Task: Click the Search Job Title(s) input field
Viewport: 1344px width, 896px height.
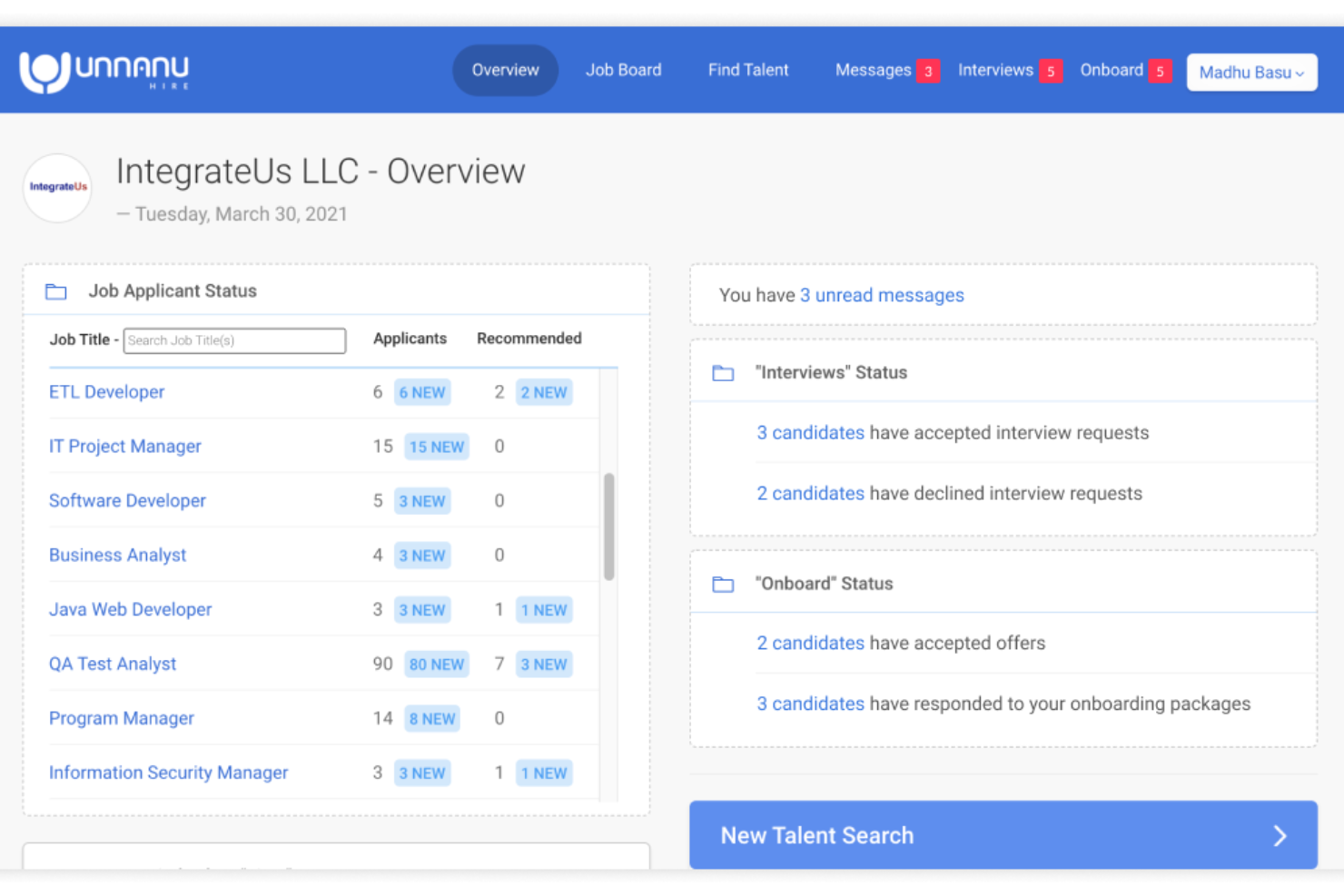Action: coord(234,340)
